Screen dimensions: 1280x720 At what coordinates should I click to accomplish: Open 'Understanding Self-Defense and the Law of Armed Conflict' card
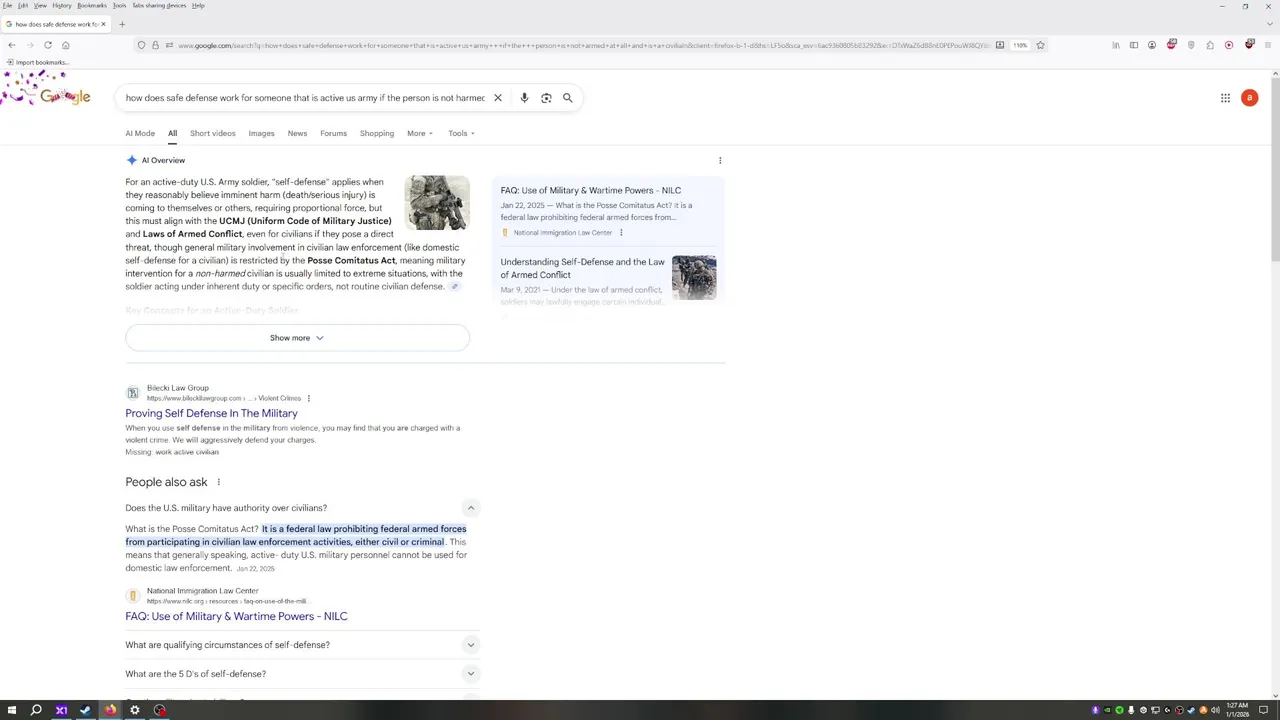[x=608, y=280]
